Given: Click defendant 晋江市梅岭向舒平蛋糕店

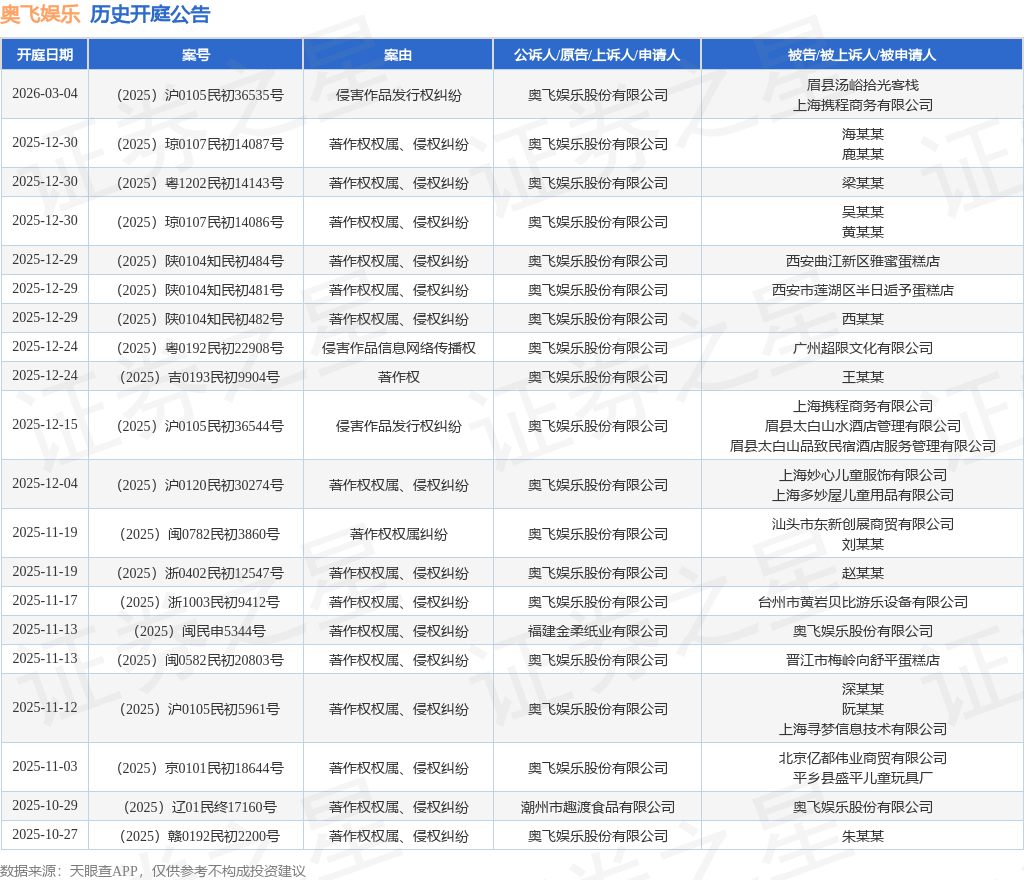Looking at the screenshot, I should point(862,661).
